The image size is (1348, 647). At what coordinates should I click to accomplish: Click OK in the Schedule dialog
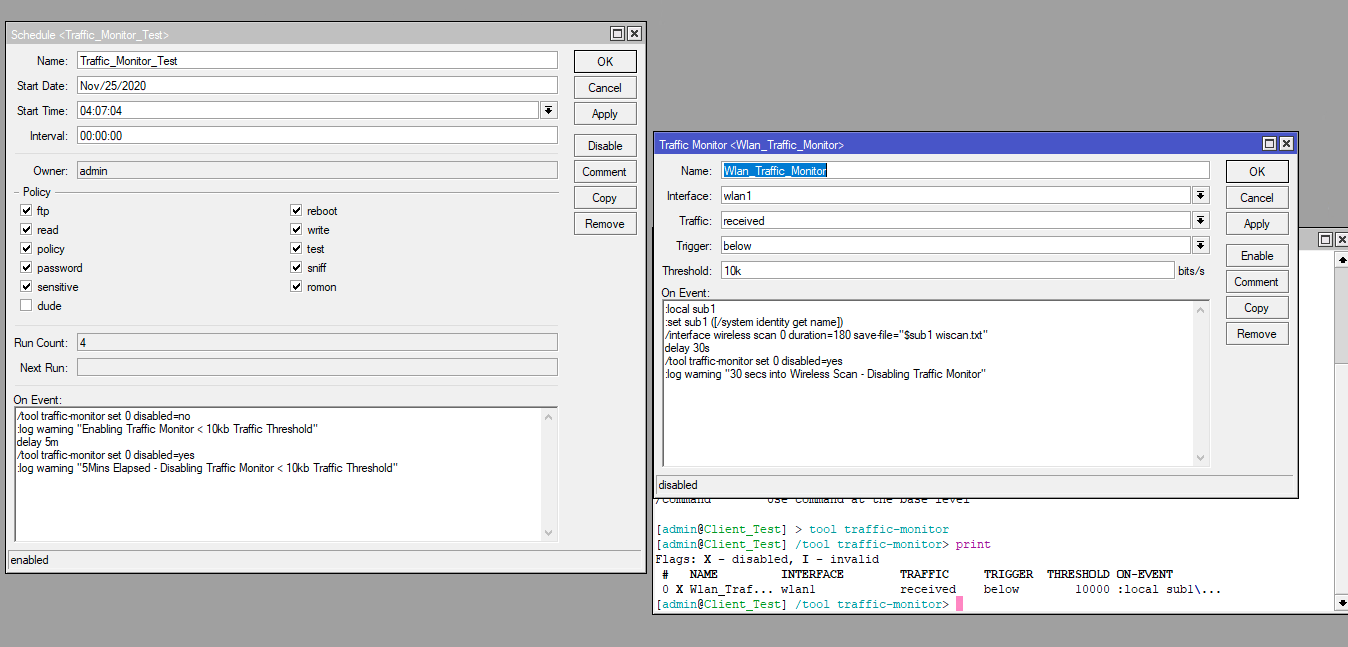[x=604, y=61]
